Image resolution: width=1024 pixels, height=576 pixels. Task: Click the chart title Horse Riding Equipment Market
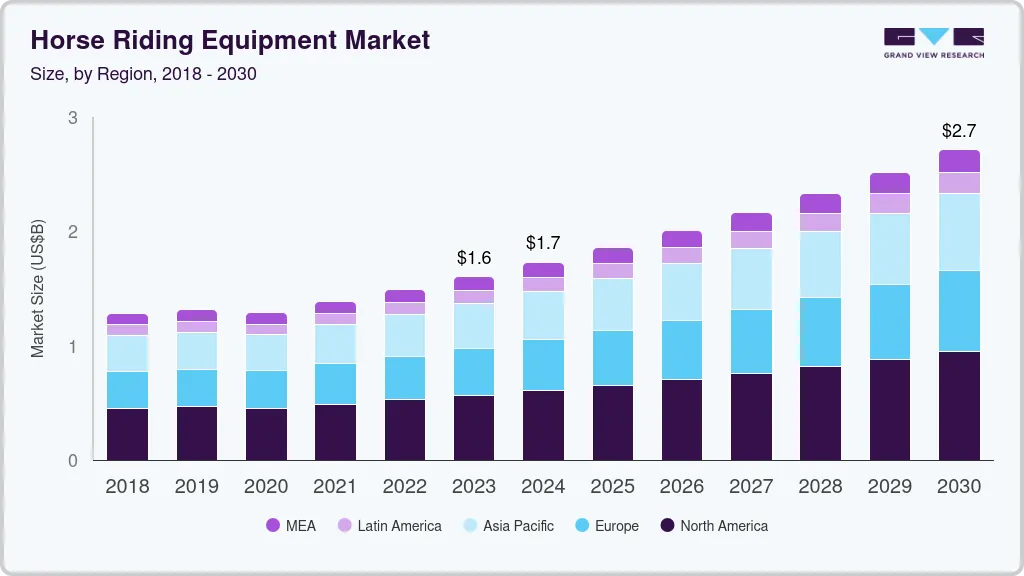(230, 40)
